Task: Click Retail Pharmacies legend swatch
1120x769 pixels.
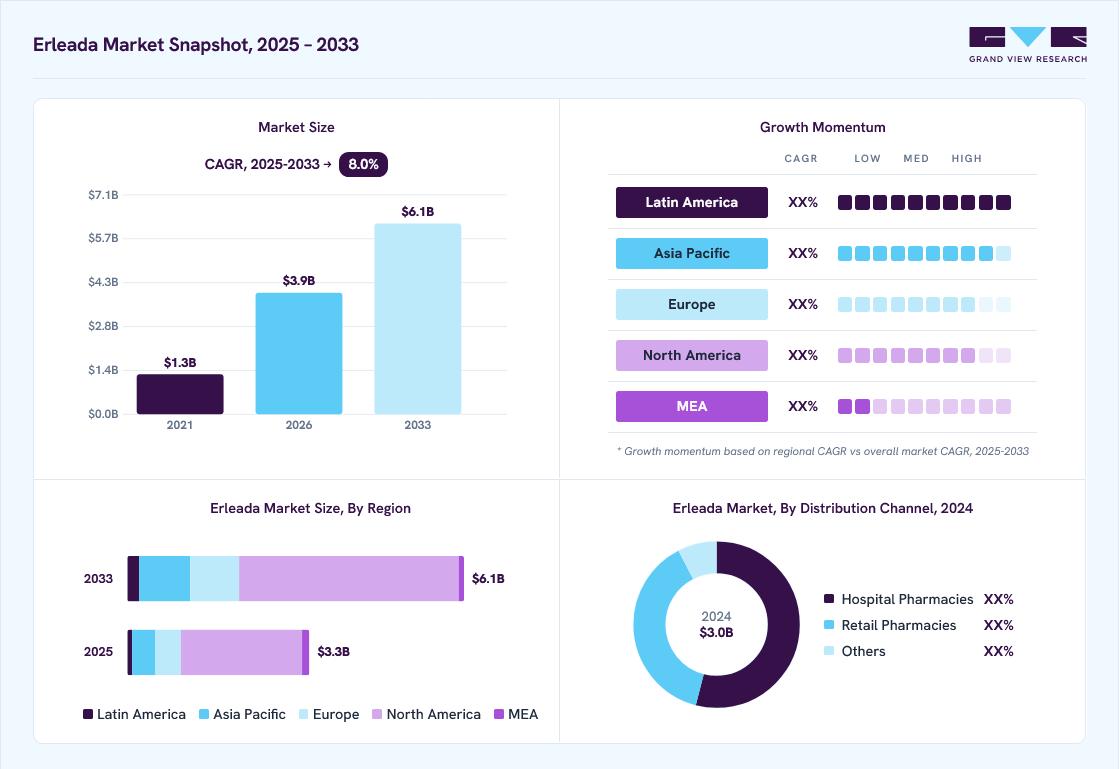Action: click(829, 625)
